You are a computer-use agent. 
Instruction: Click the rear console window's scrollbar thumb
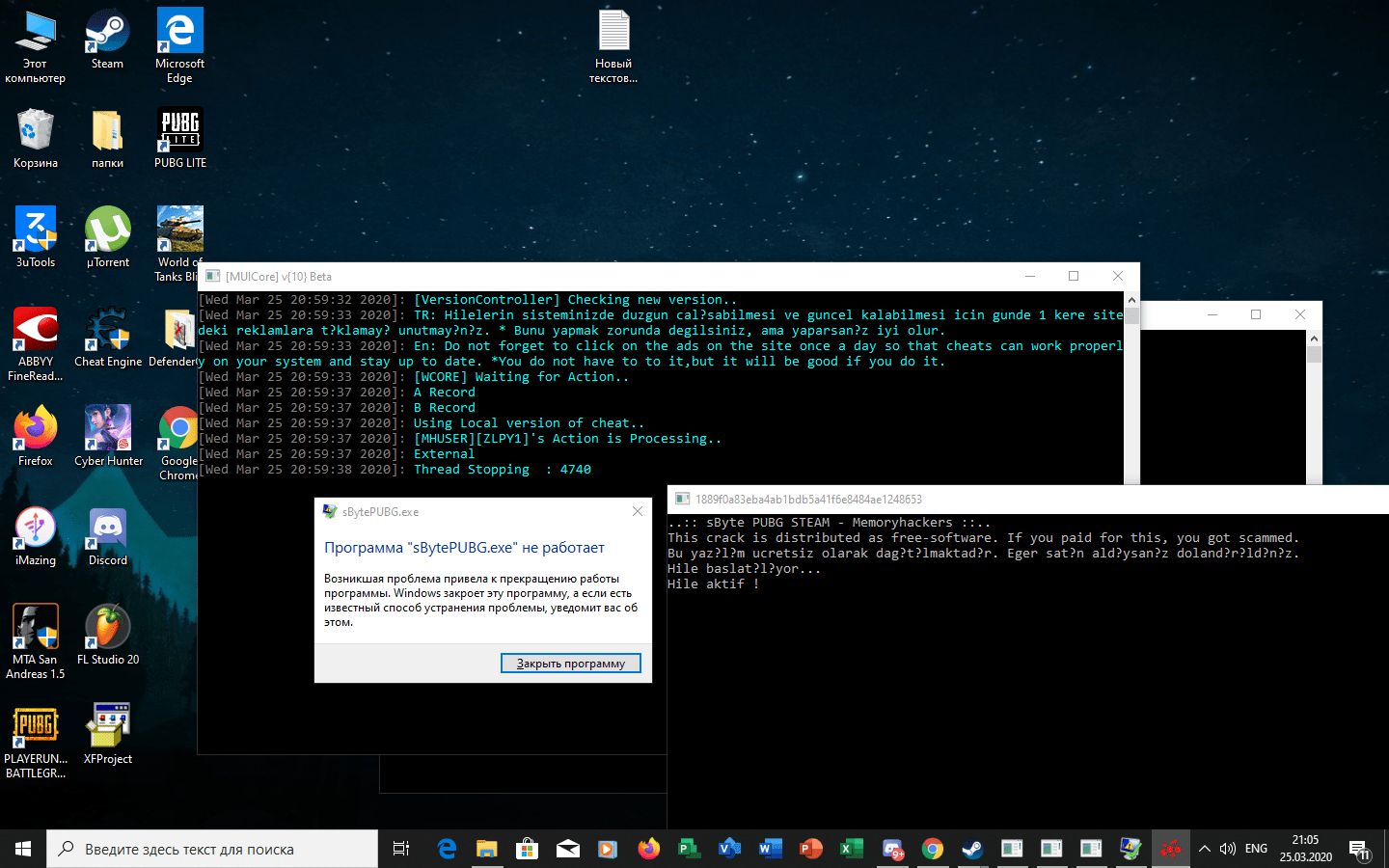1314,354
